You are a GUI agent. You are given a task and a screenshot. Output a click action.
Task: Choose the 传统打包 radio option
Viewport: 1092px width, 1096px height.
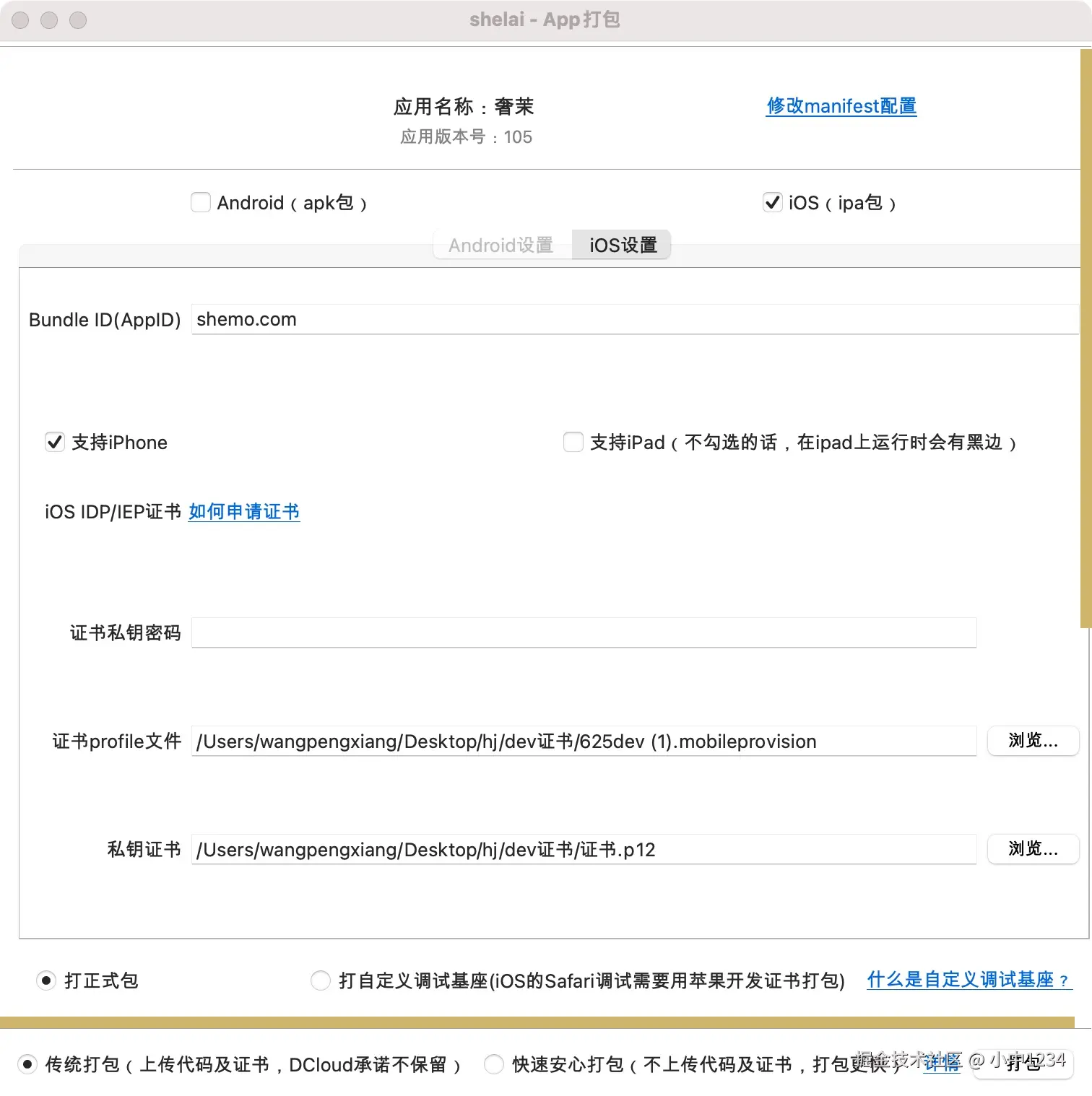click(x=27, y=1064)
